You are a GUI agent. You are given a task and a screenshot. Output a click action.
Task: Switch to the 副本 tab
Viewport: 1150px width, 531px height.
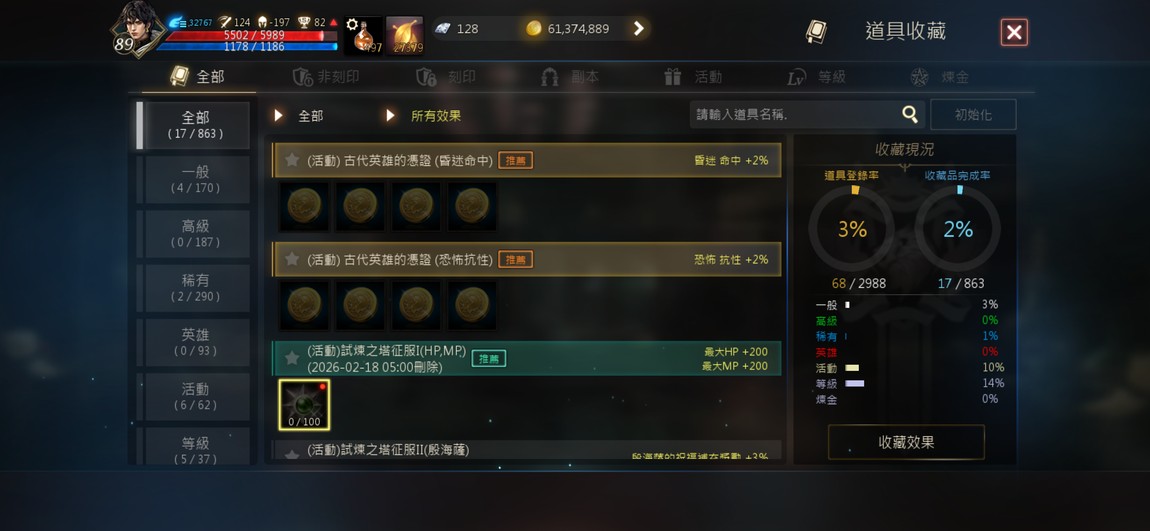coord(569,77)
